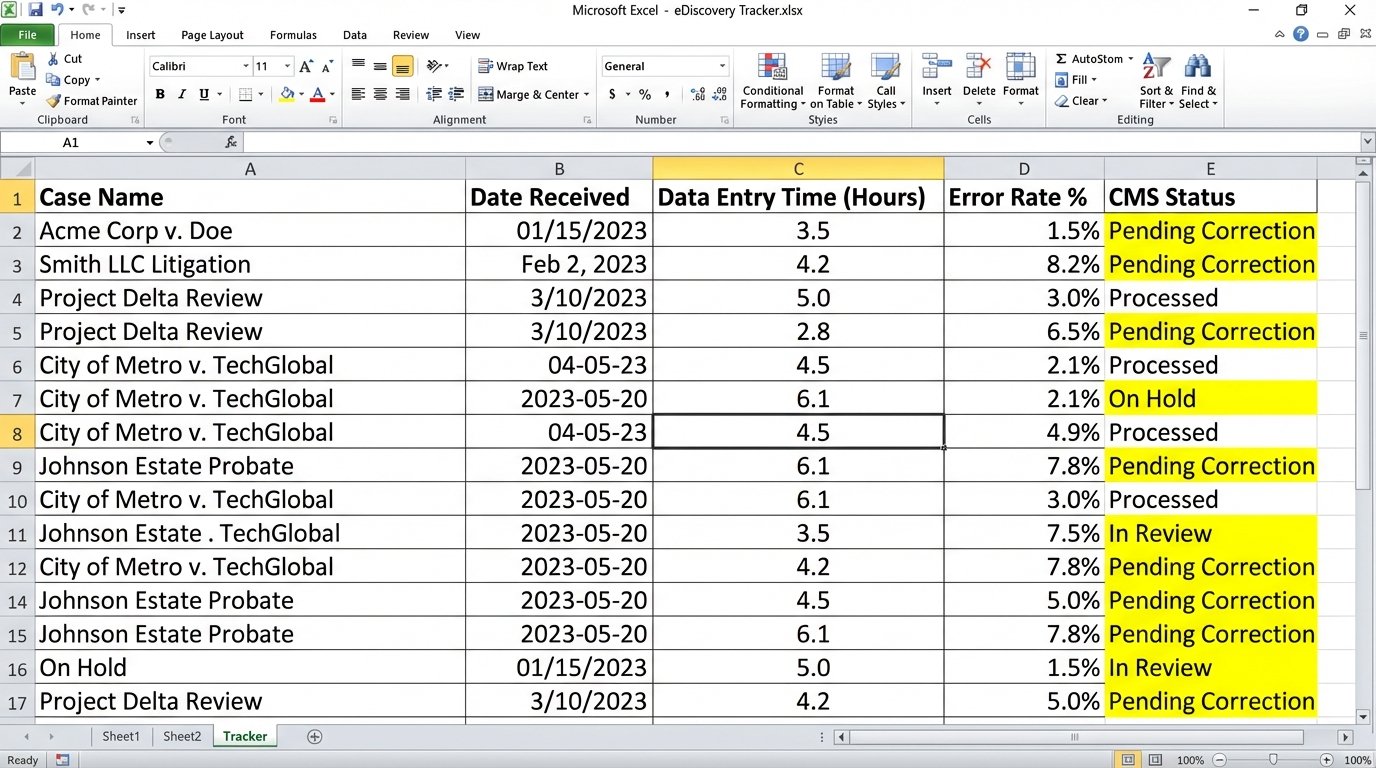Click the Delete cells icon
1376x768 pixels.
tap(978, 68)
